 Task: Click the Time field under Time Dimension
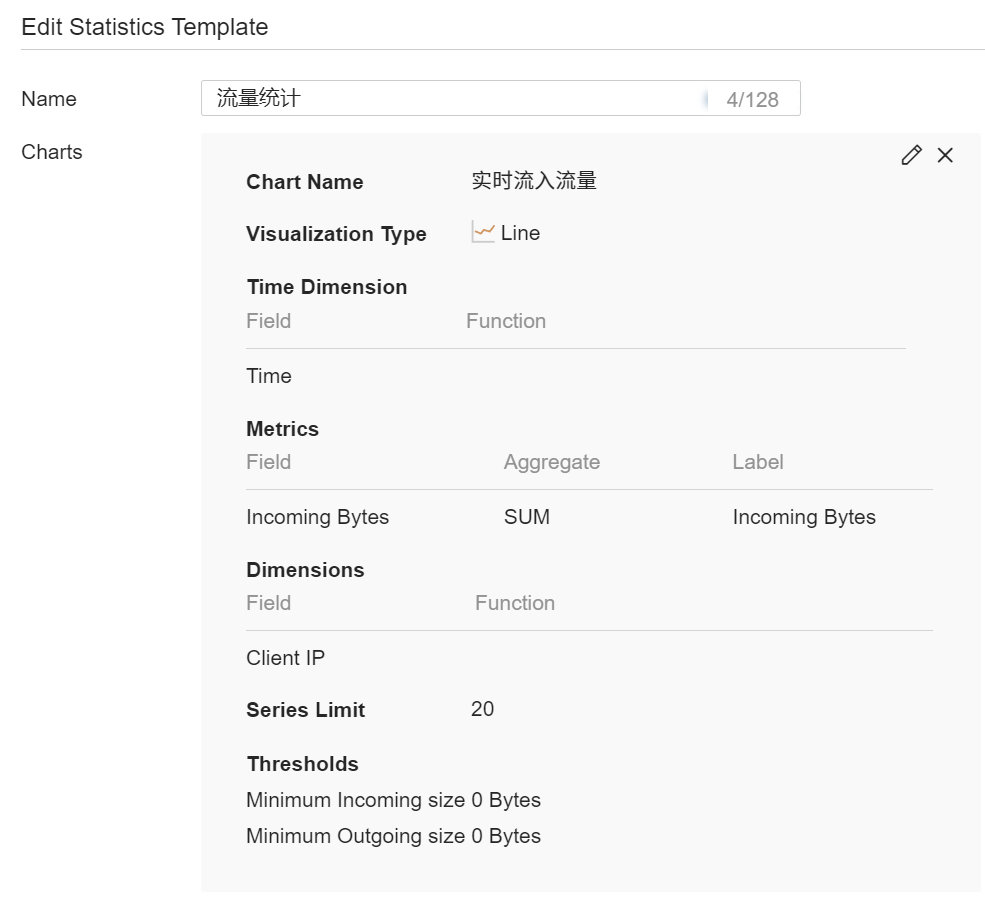coord(269,376)
